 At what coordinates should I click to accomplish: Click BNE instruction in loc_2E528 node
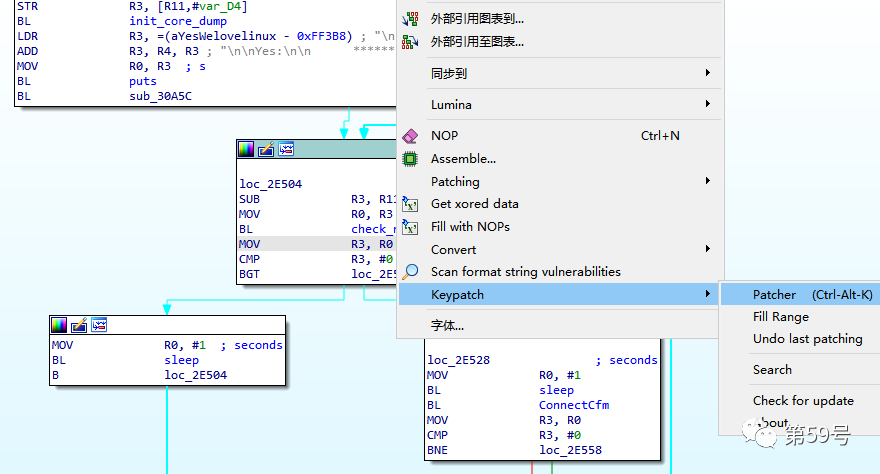tap(437, 450)
